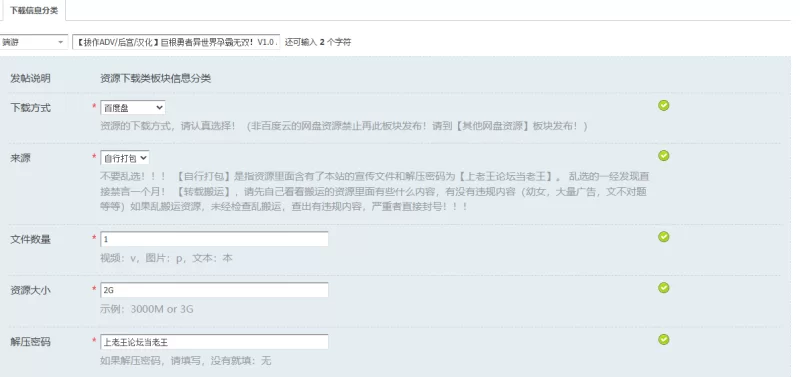The width and height of the screenshot is (800, 377).
Task: Click green check icon for 来源
Action: (x=663, y=156)
